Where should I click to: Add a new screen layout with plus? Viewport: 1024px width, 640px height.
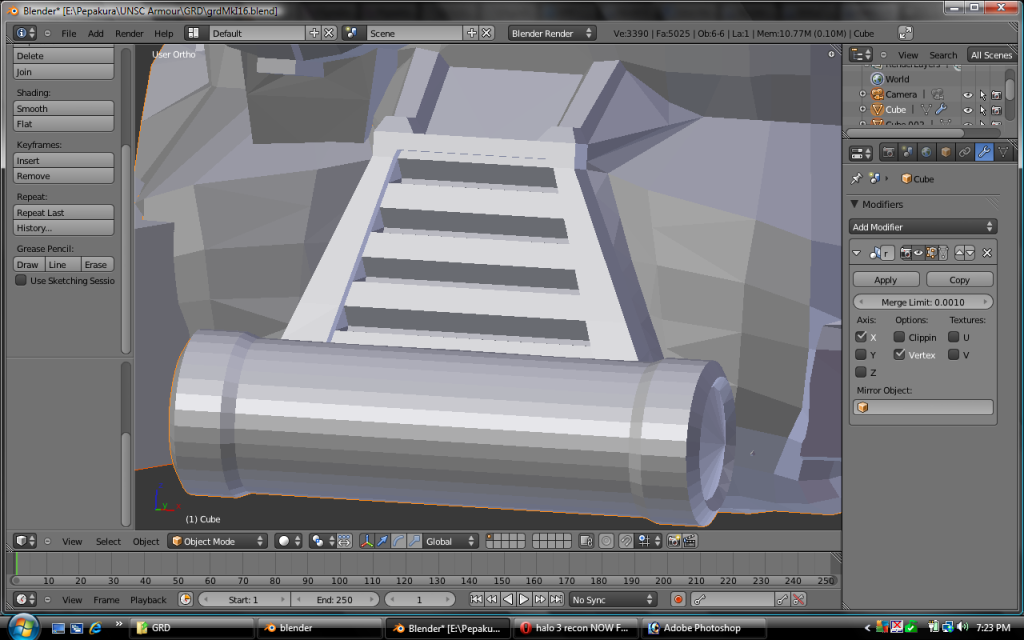click(314, 33)
